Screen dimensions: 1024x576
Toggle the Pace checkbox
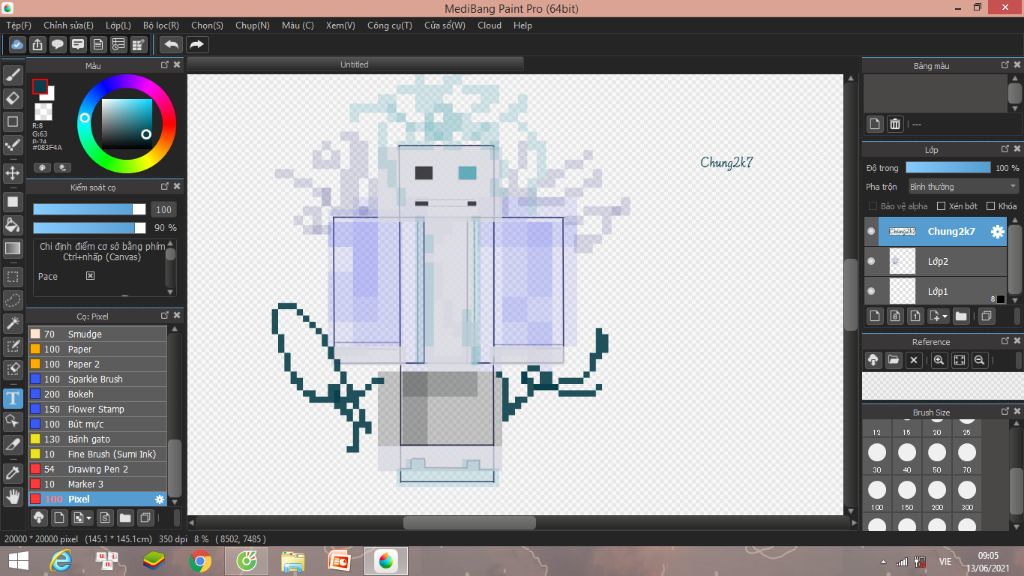pos(90,276)
